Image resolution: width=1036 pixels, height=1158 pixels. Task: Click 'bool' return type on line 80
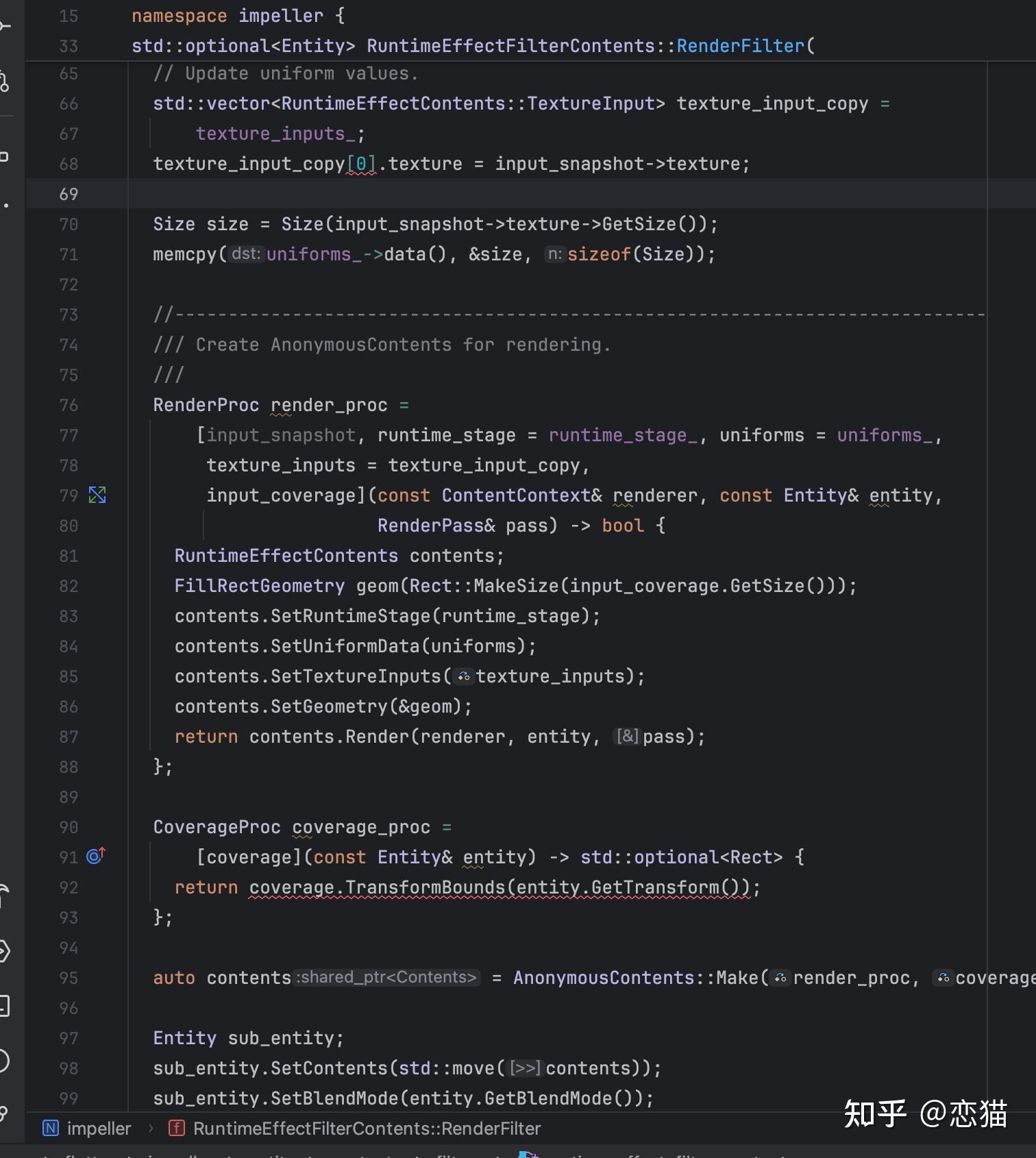coord(624,526)
